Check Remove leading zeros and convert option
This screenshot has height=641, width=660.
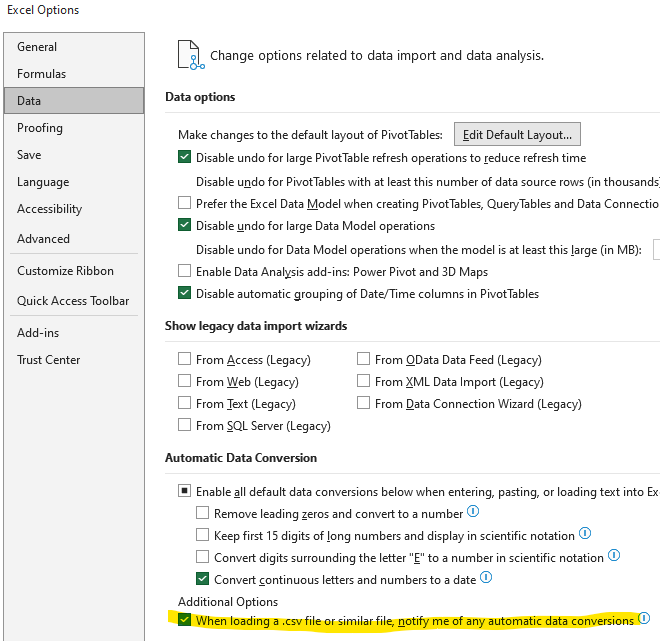202,513
